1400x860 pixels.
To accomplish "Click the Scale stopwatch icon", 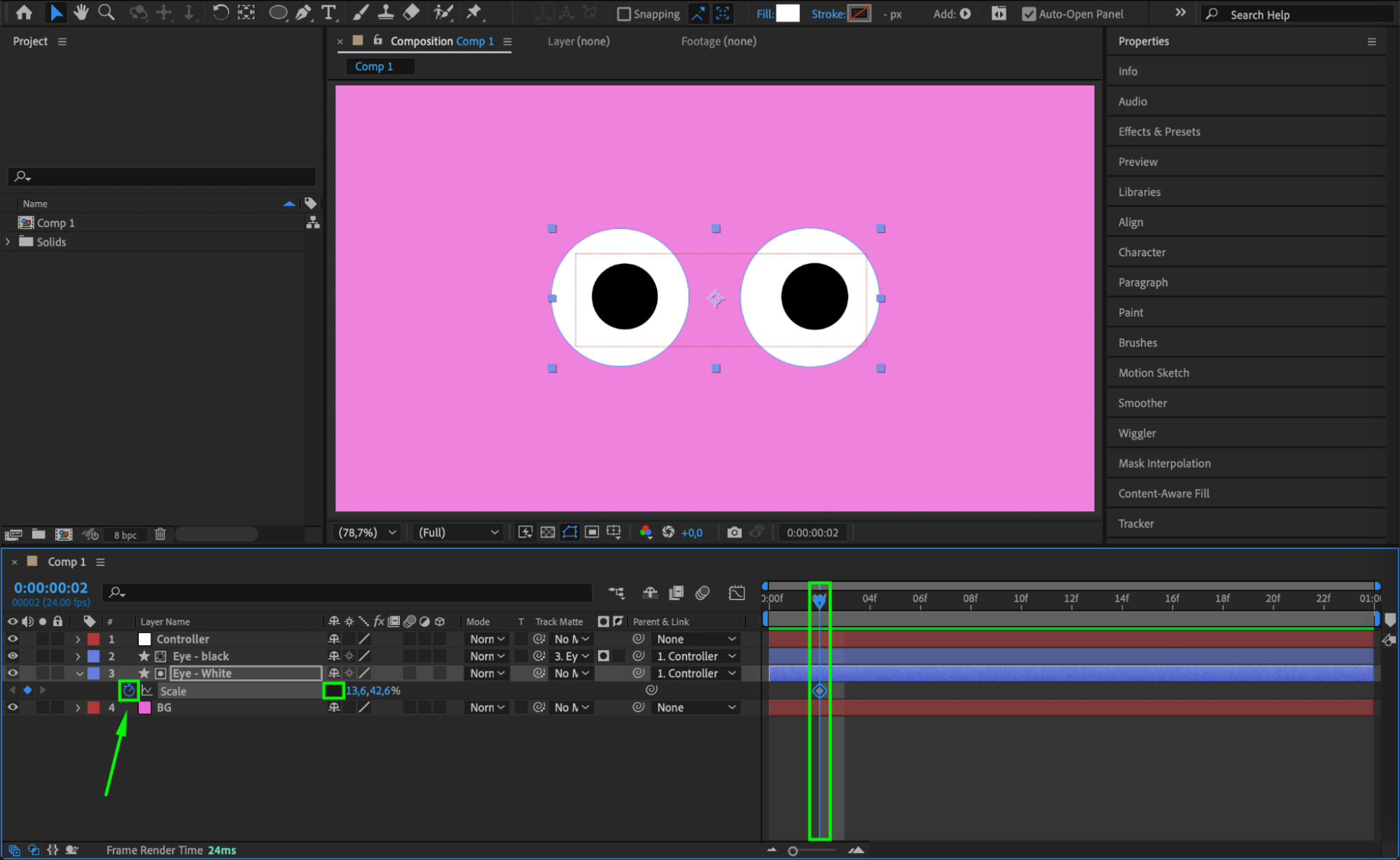I will pos(129,691).
